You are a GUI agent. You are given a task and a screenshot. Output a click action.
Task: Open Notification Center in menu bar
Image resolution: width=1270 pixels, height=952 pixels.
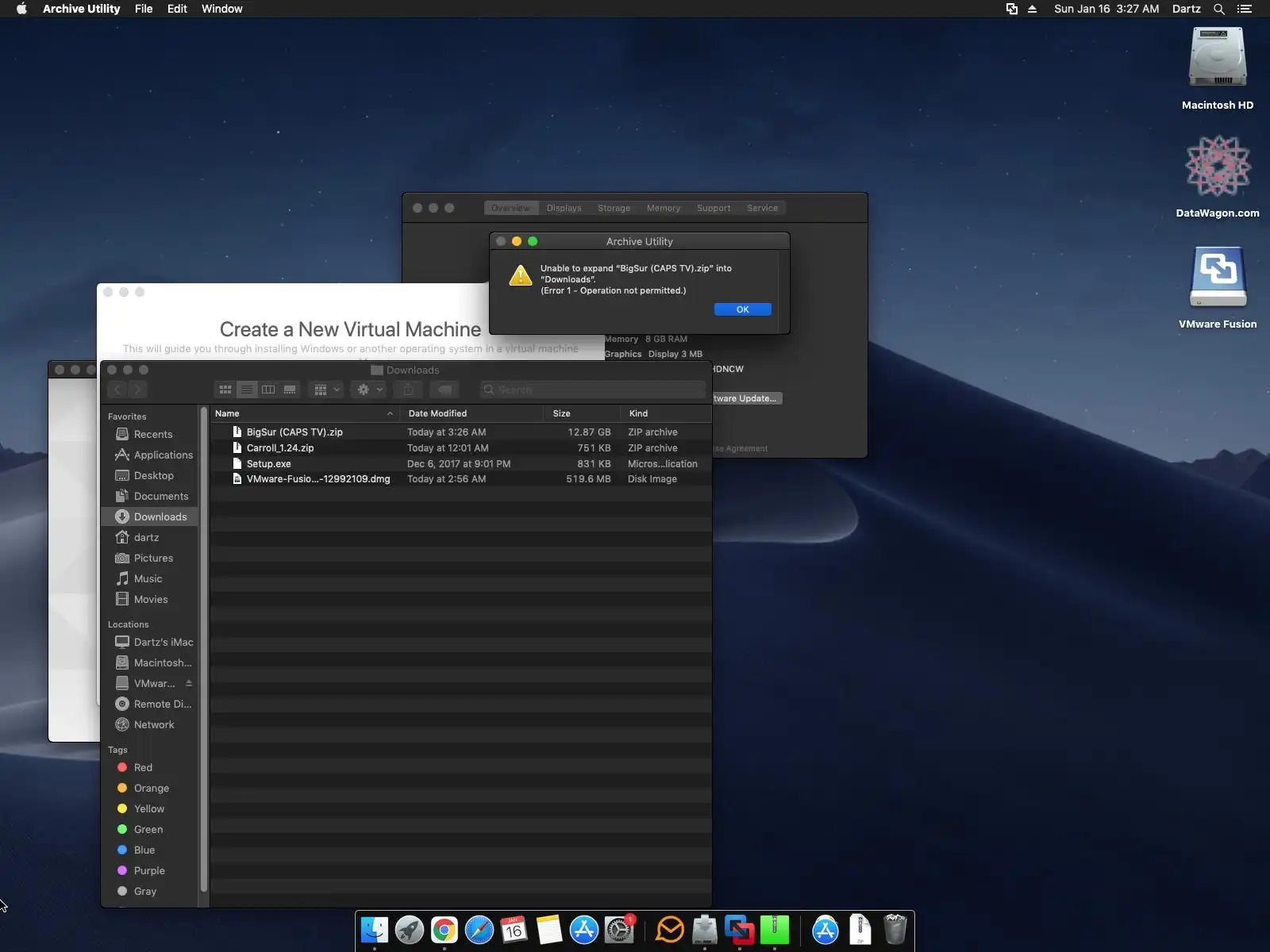(1245, 9)
